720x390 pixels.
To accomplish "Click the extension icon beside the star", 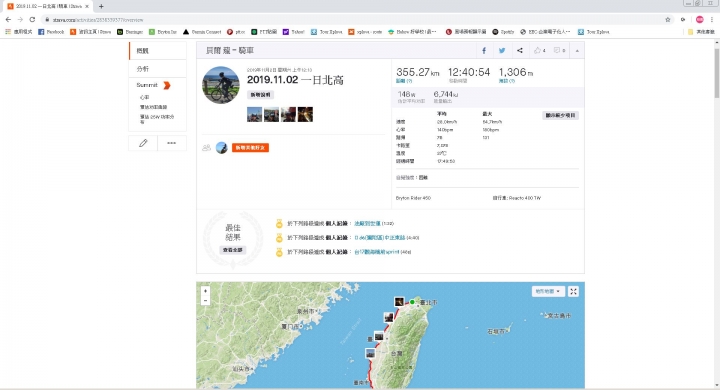I will click(683, 19).
